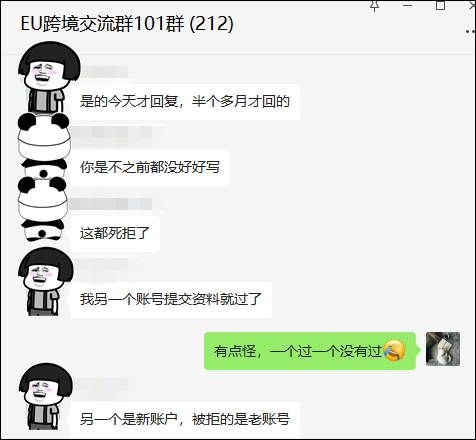
Task: Select the message 是的今天才回复，半个多月才回的
Action: point(185,102)
